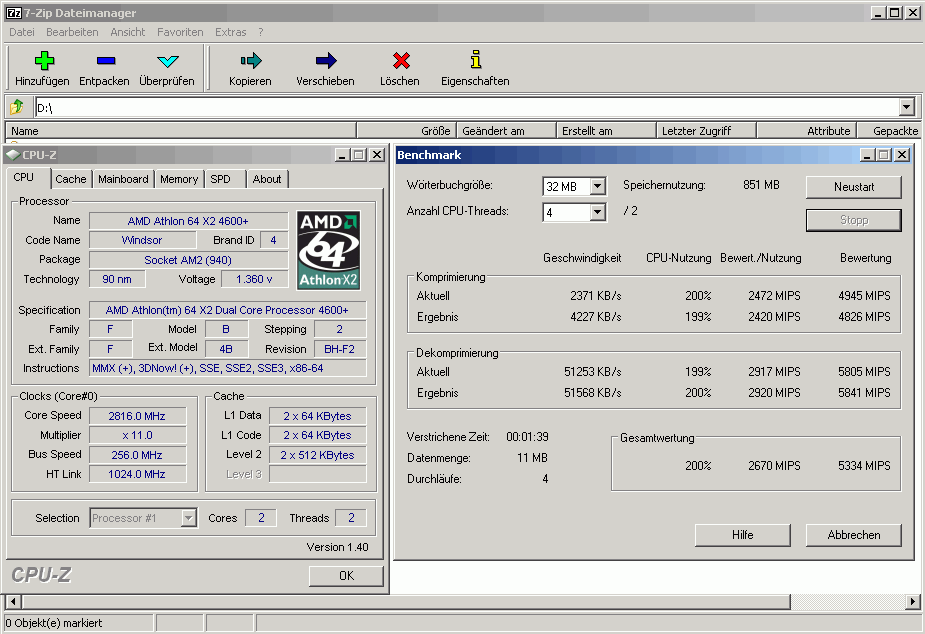Switch to the Cache tab in CPU-Z
Image resolution: width=925 pixels, height=634 pixels.
71,179
